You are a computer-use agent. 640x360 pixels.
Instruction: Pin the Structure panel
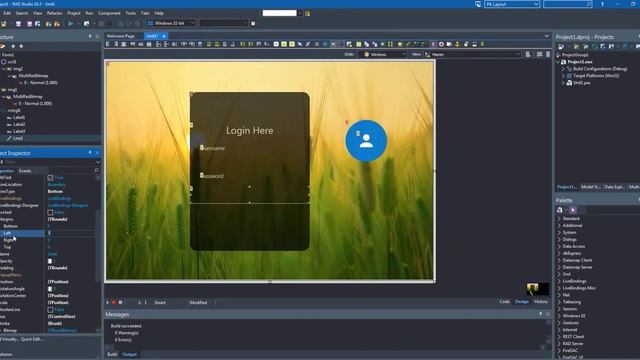tap(90, 37)
